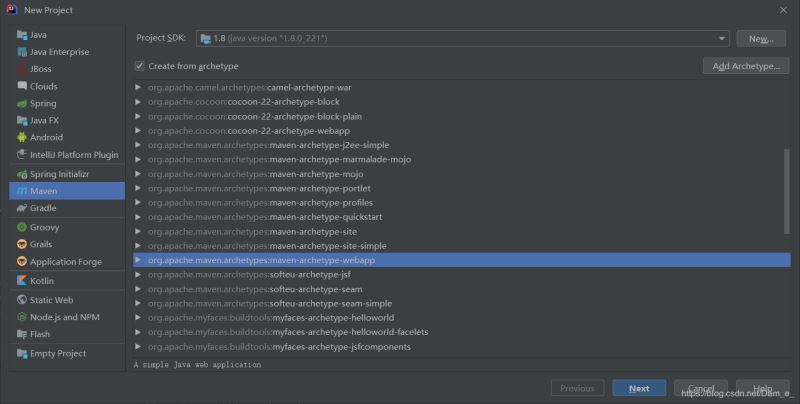The width and height of the screenshot is (800, 404).
Task: Click the Next button
Action: pyautogui.click(x=639, y=388)
